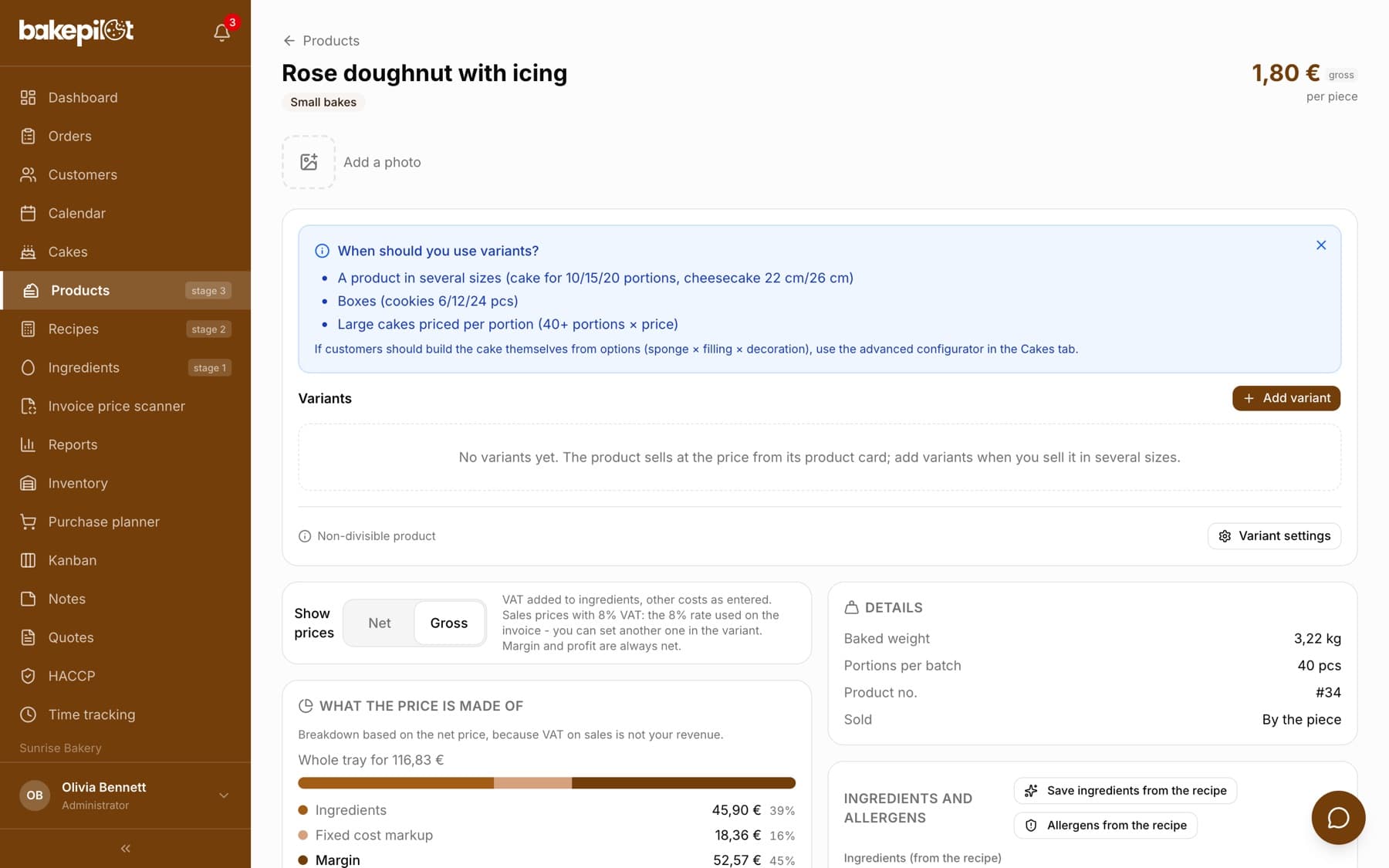
Task: Open the Quotes menu item
Action: [126, 637]
